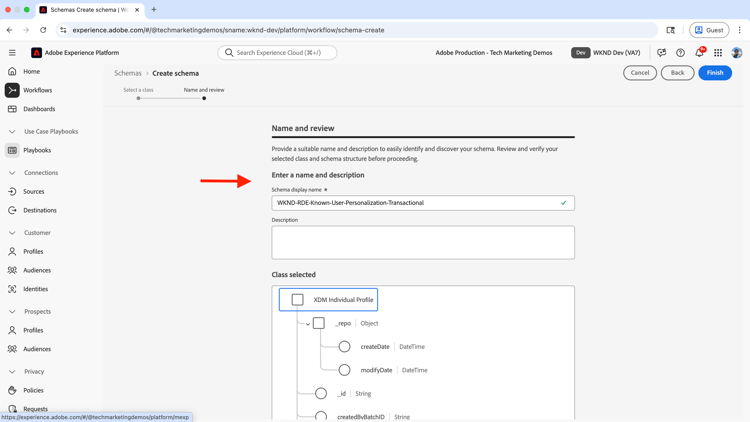Go to Sources icon
This screenshot has width=750, height=422.
[12, 191]
